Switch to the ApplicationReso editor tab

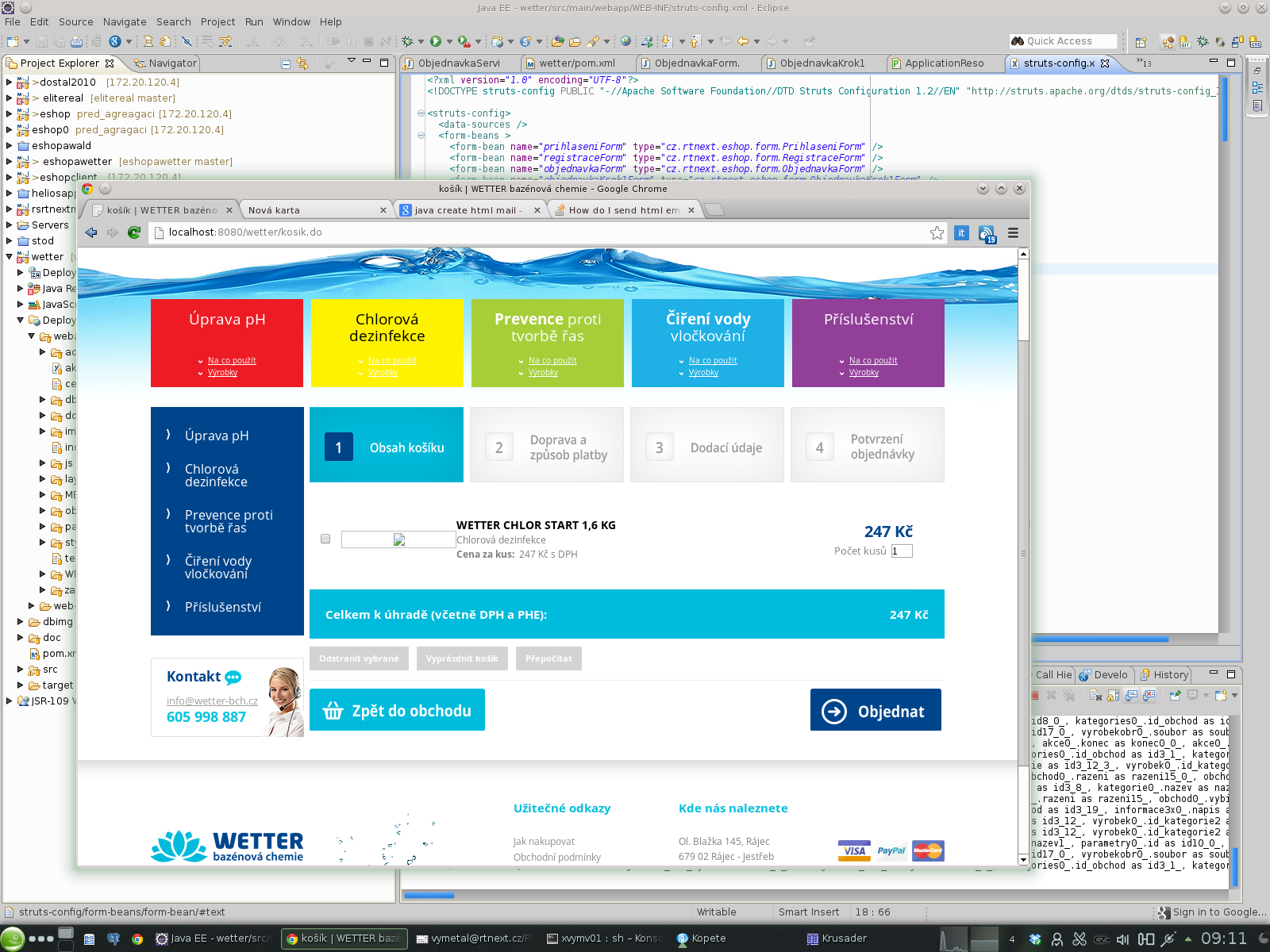pyautogui.click(x=943, y=63)
